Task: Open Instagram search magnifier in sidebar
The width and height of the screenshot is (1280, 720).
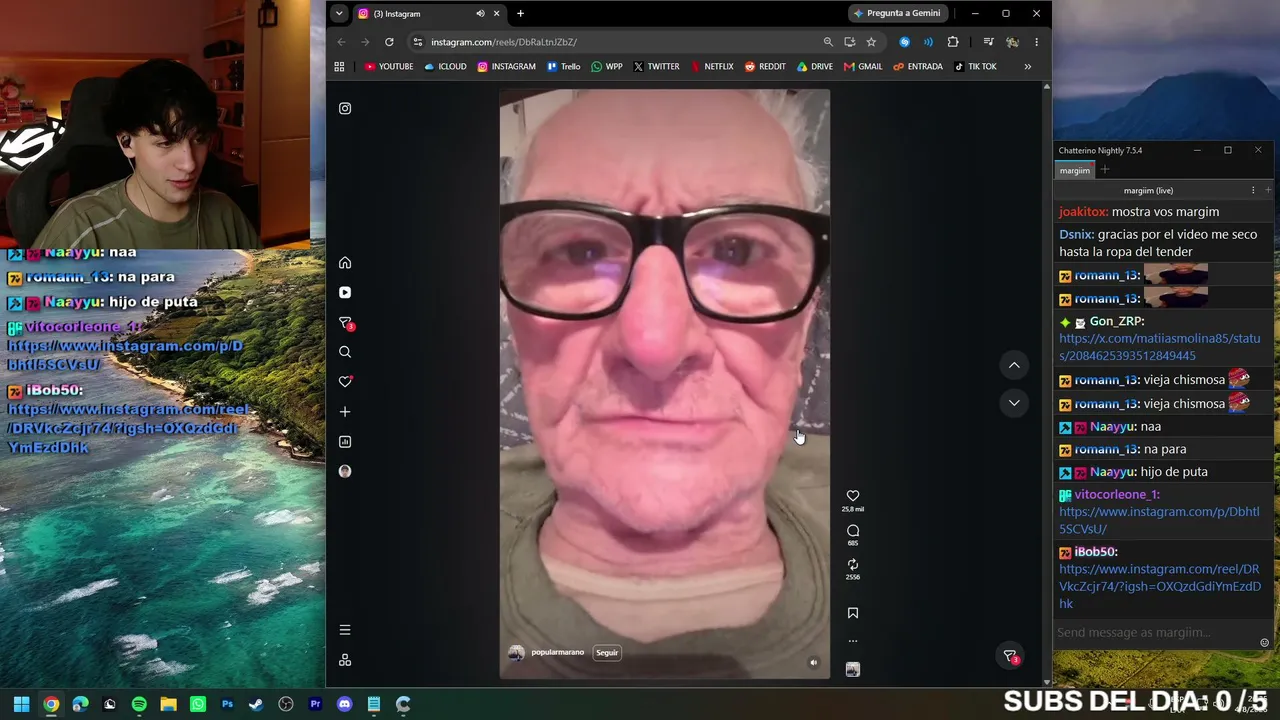Action: (345, 352)
